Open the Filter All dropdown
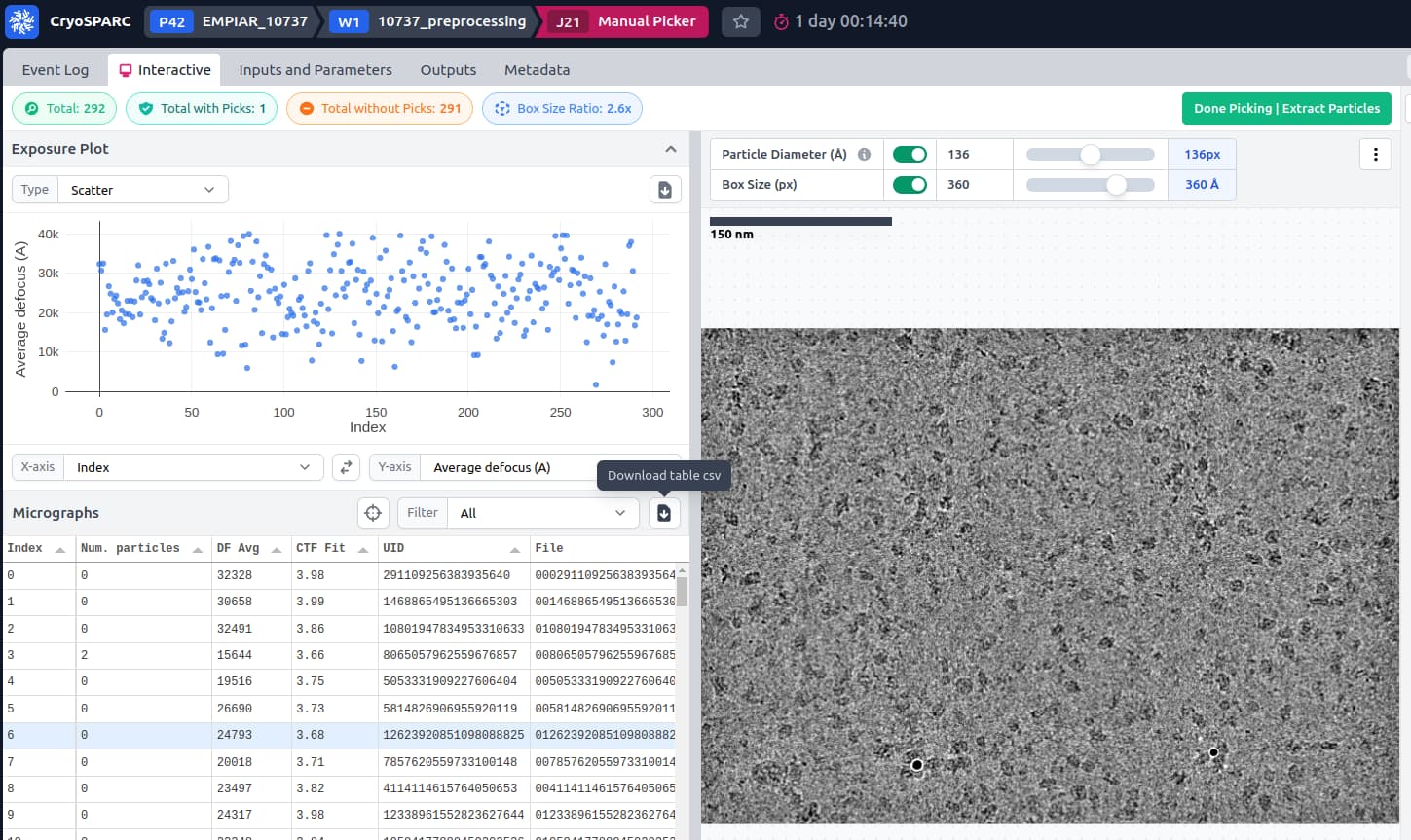This screenshot has width=1411, height=840. click(543, 513)
